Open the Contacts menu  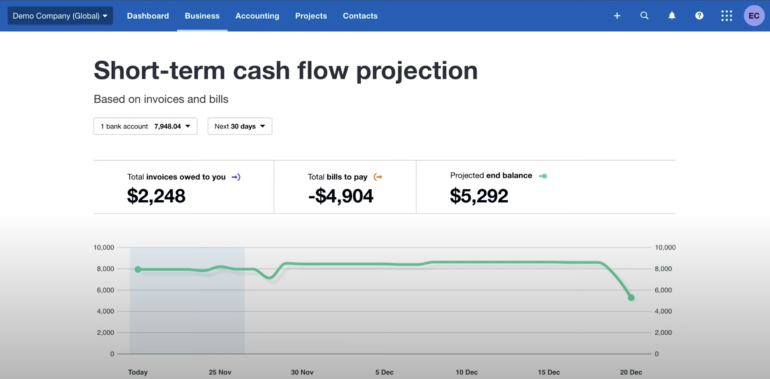[360, 16]
